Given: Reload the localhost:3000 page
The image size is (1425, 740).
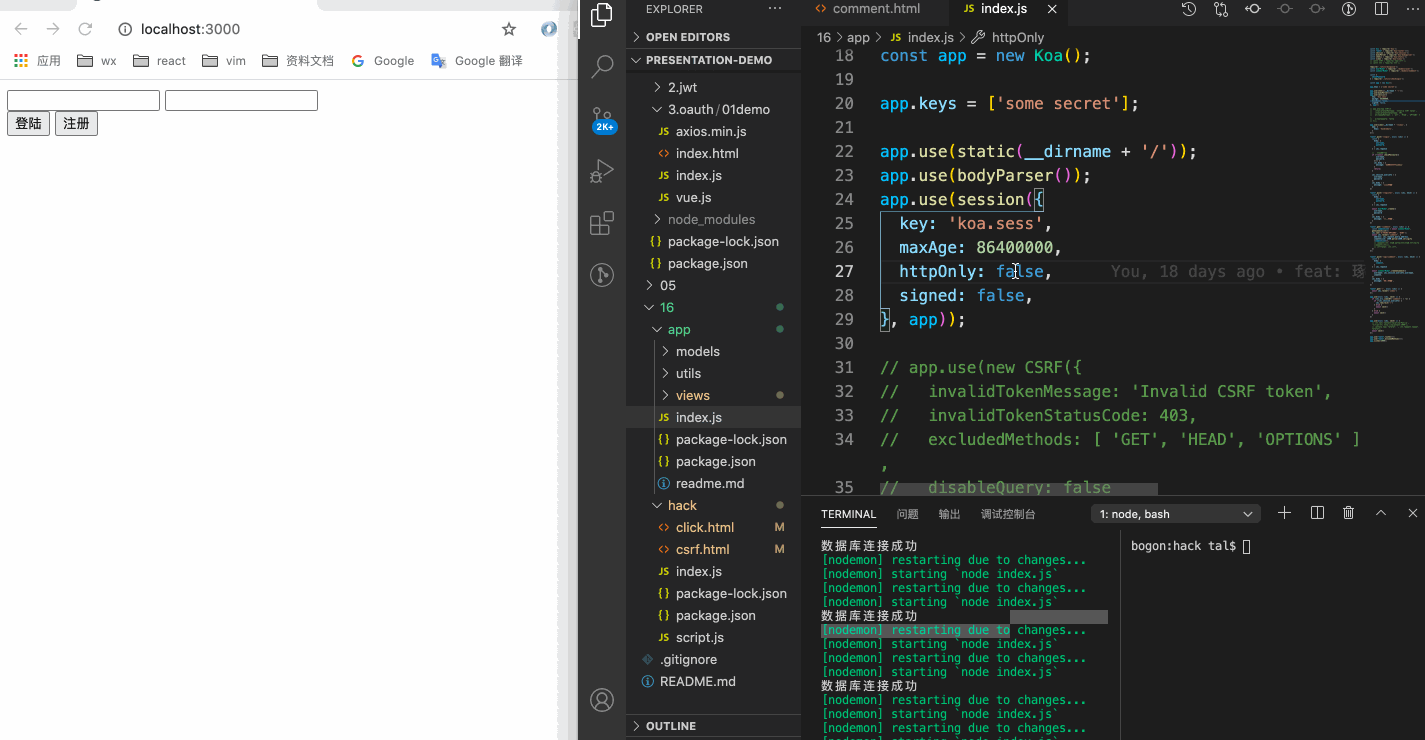Looking at the screenshot, I should click(x=85, y=29).
